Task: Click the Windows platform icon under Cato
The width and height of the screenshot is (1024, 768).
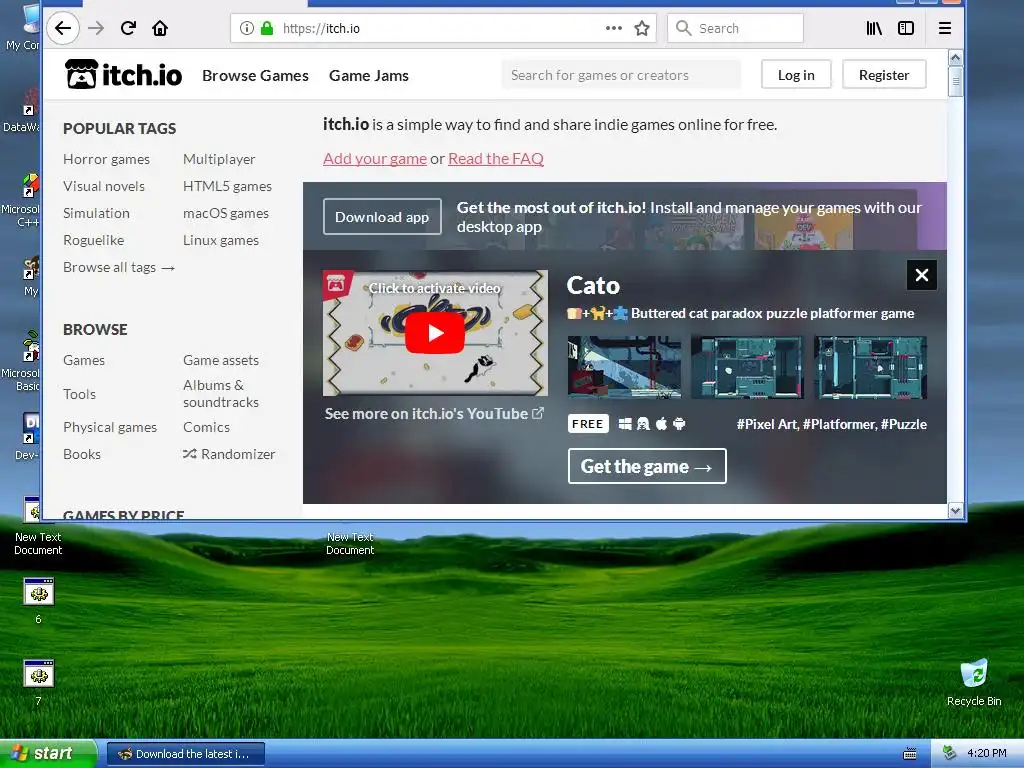Action: click(625, 424)
